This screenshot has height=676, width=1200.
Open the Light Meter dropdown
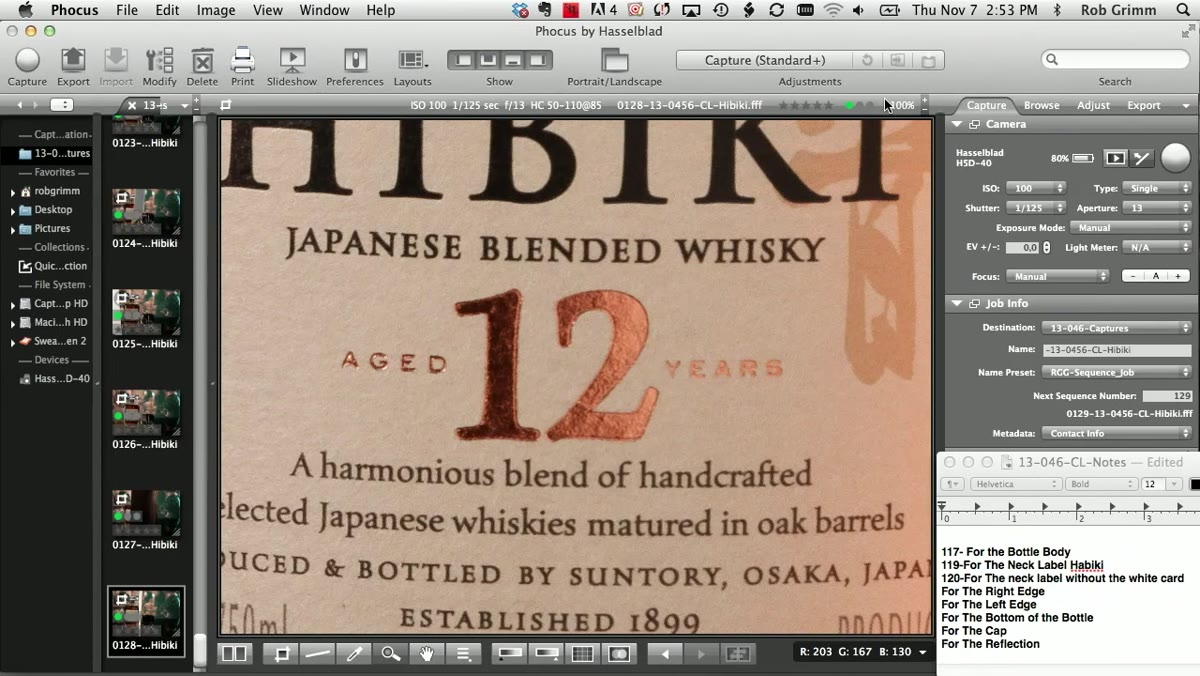[1156, 247]
